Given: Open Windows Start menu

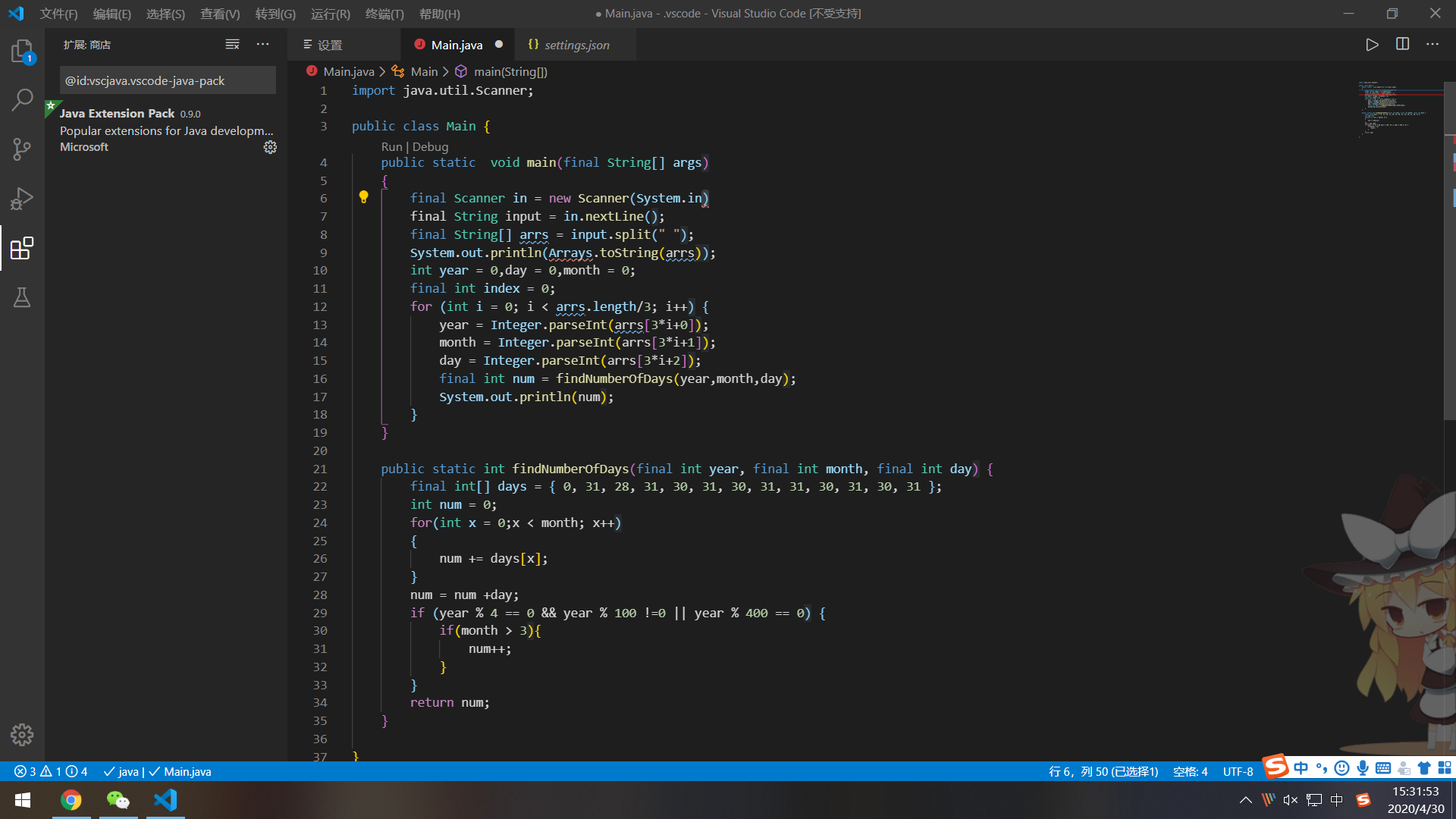Looking at the screenshot, I should tap(23, 800).
